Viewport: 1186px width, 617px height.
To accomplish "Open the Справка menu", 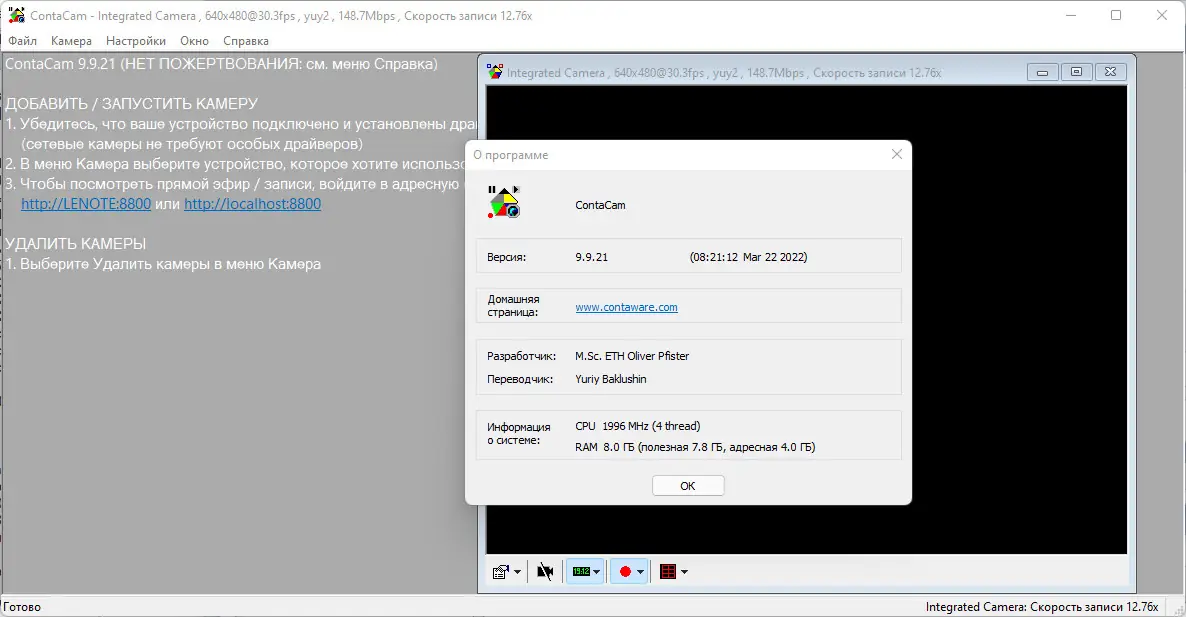I will tap(246, 41).
